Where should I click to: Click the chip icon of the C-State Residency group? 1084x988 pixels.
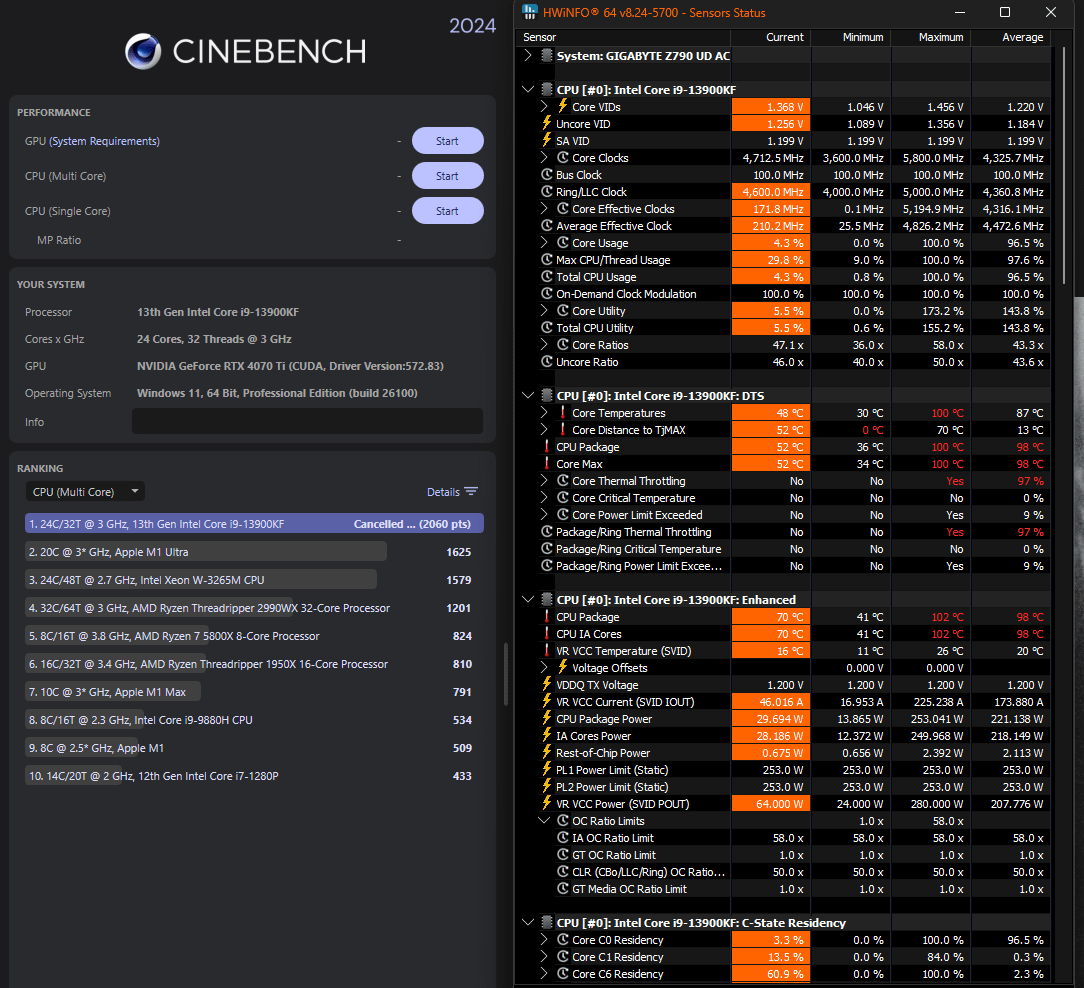(x=547, y=922)
